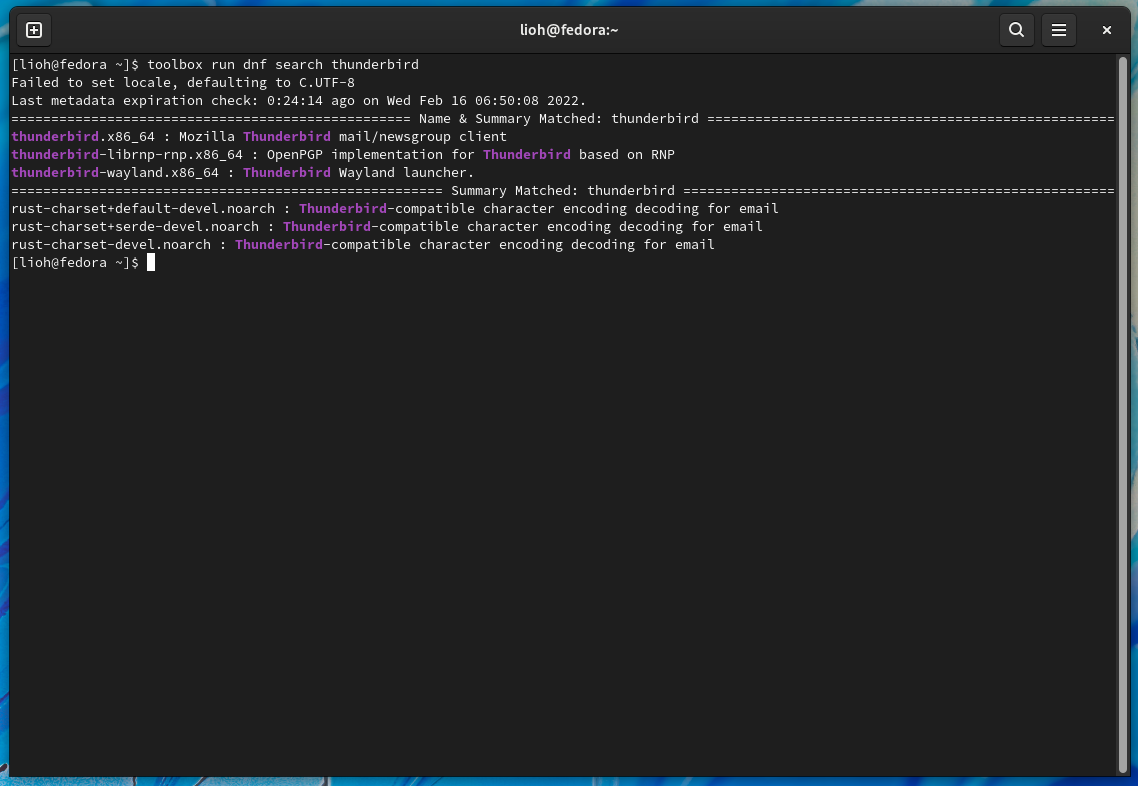Select the rust-charset+serde-devel.noarch package name
Viewport: 1138px width, 786px height.
pyautogui.click(x=135, y=227)
